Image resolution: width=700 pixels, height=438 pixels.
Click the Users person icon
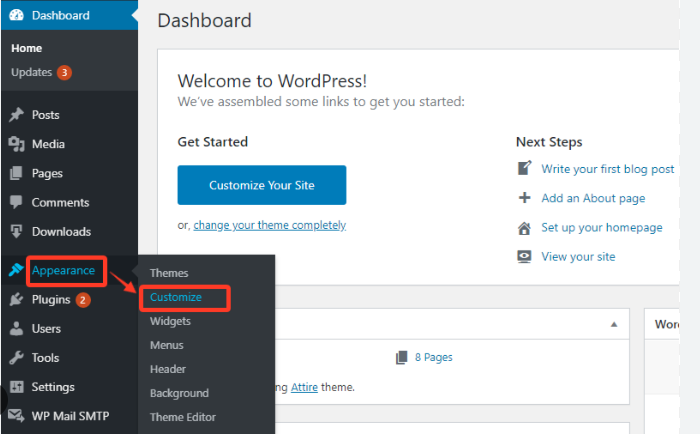click(x=16, y=328)
